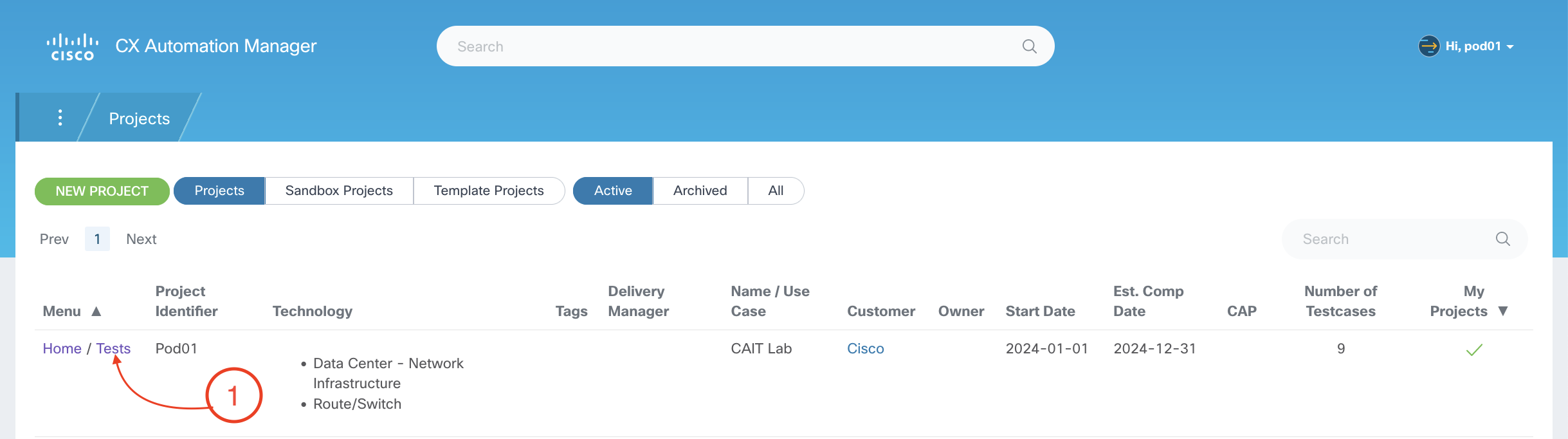The image size is (1568, 439).
Task: Select the All filter
Action: 776,191
